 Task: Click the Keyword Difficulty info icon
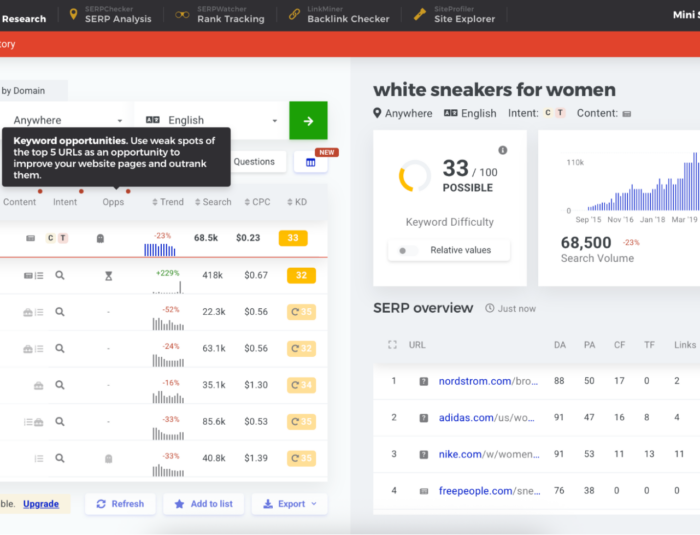pyautogui.click(x=503, y=150)
